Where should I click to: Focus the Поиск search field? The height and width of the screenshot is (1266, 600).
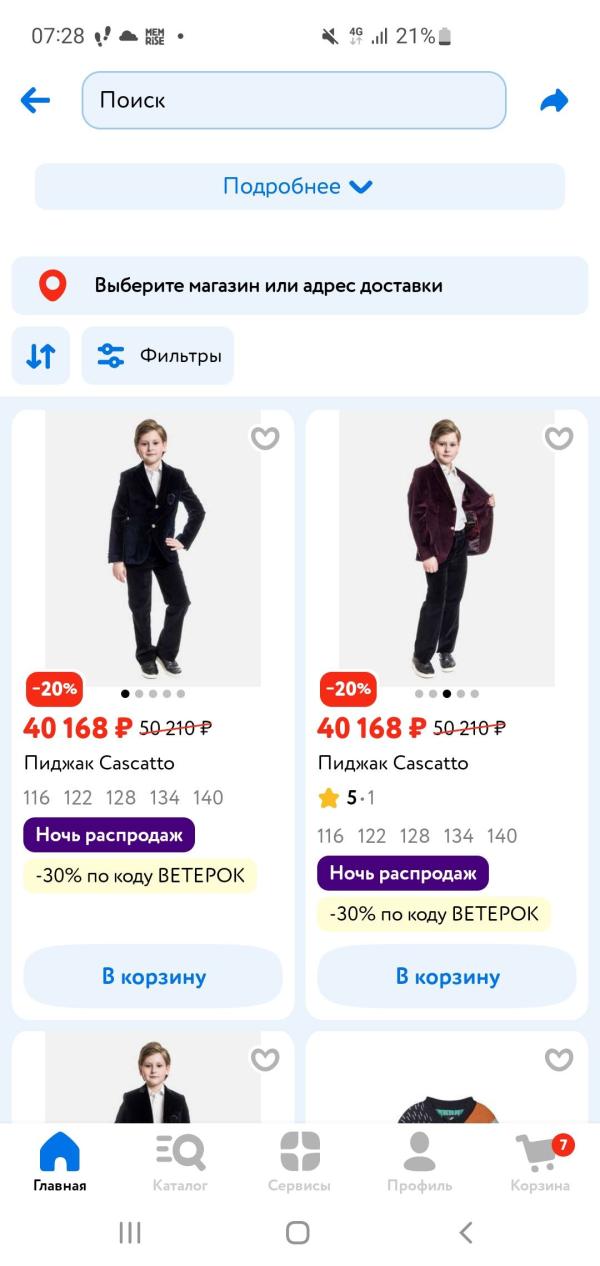pos(294,100)
